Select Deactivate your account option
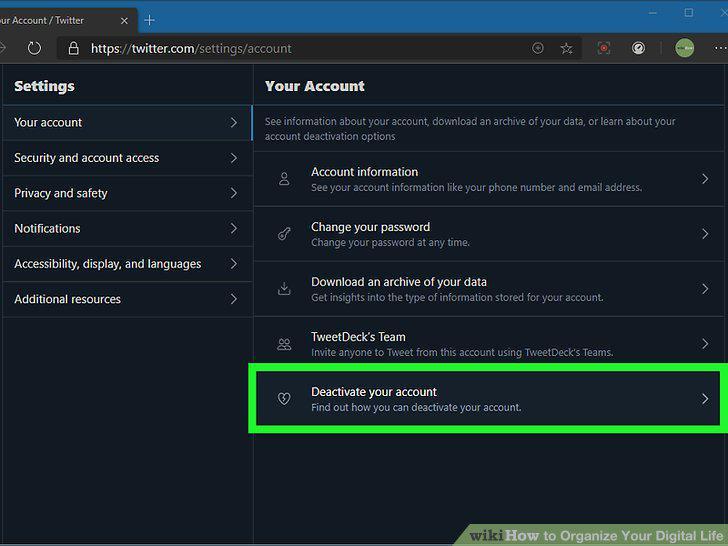The height and width of the screenshot is (546, 728). (x=488, y=398)
